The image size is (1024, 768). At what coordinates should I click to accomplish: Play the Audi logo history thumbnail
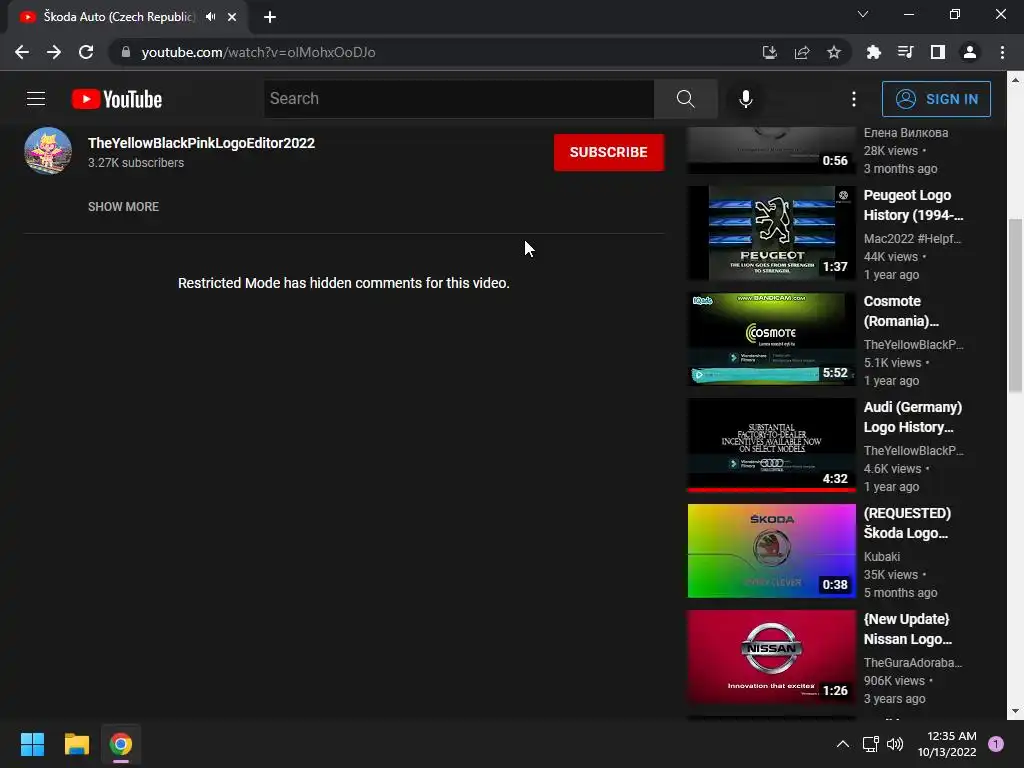coord(771,445)
